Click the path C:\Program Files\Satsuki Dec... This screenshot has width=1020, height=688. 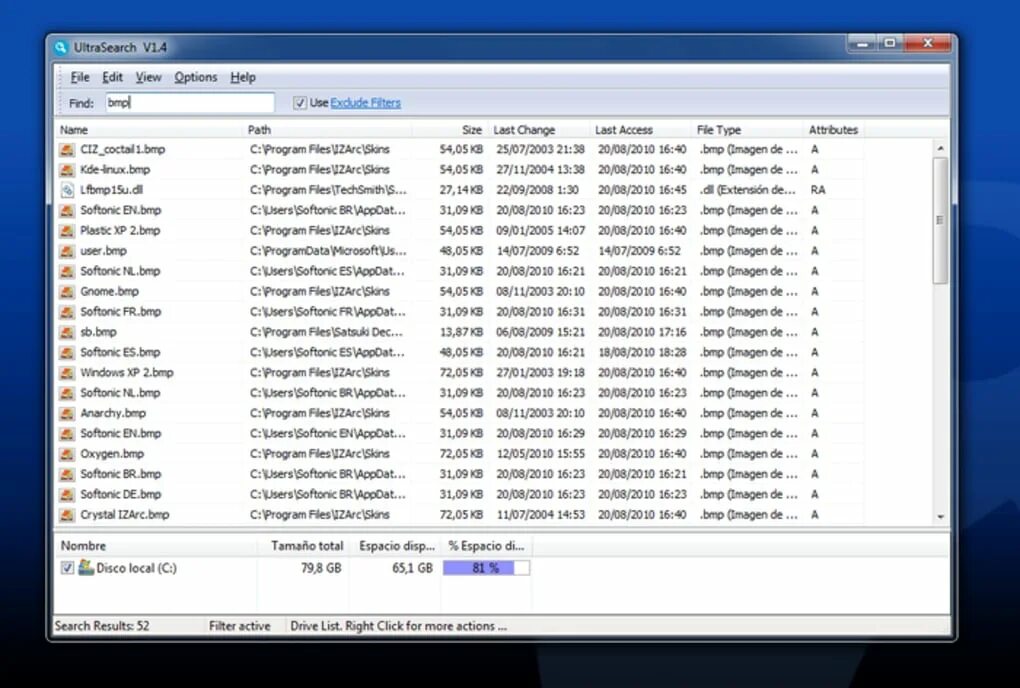tap(327, 332)
